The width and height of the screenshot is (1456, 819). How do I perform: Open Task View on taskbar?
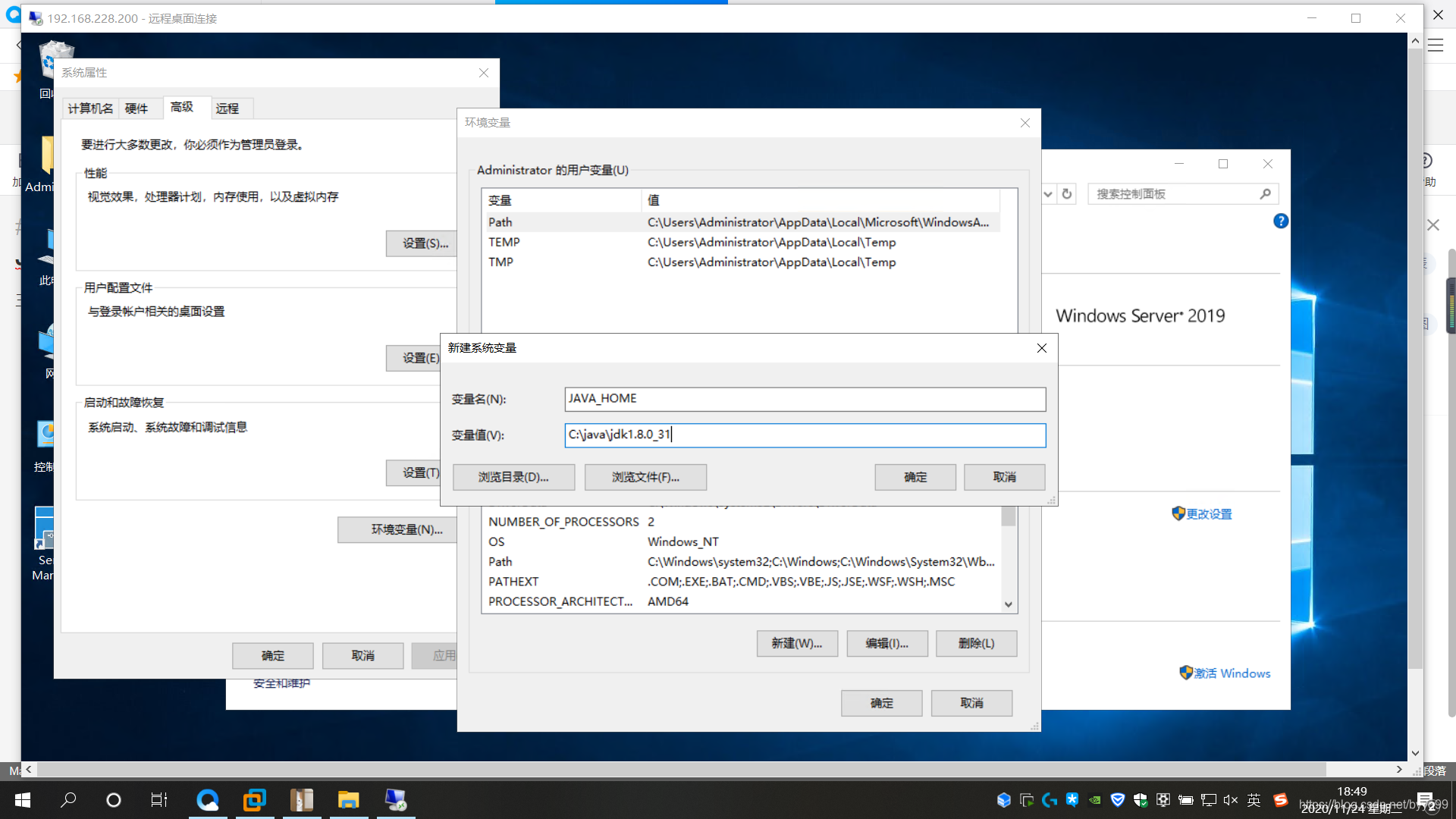point(159,800)
